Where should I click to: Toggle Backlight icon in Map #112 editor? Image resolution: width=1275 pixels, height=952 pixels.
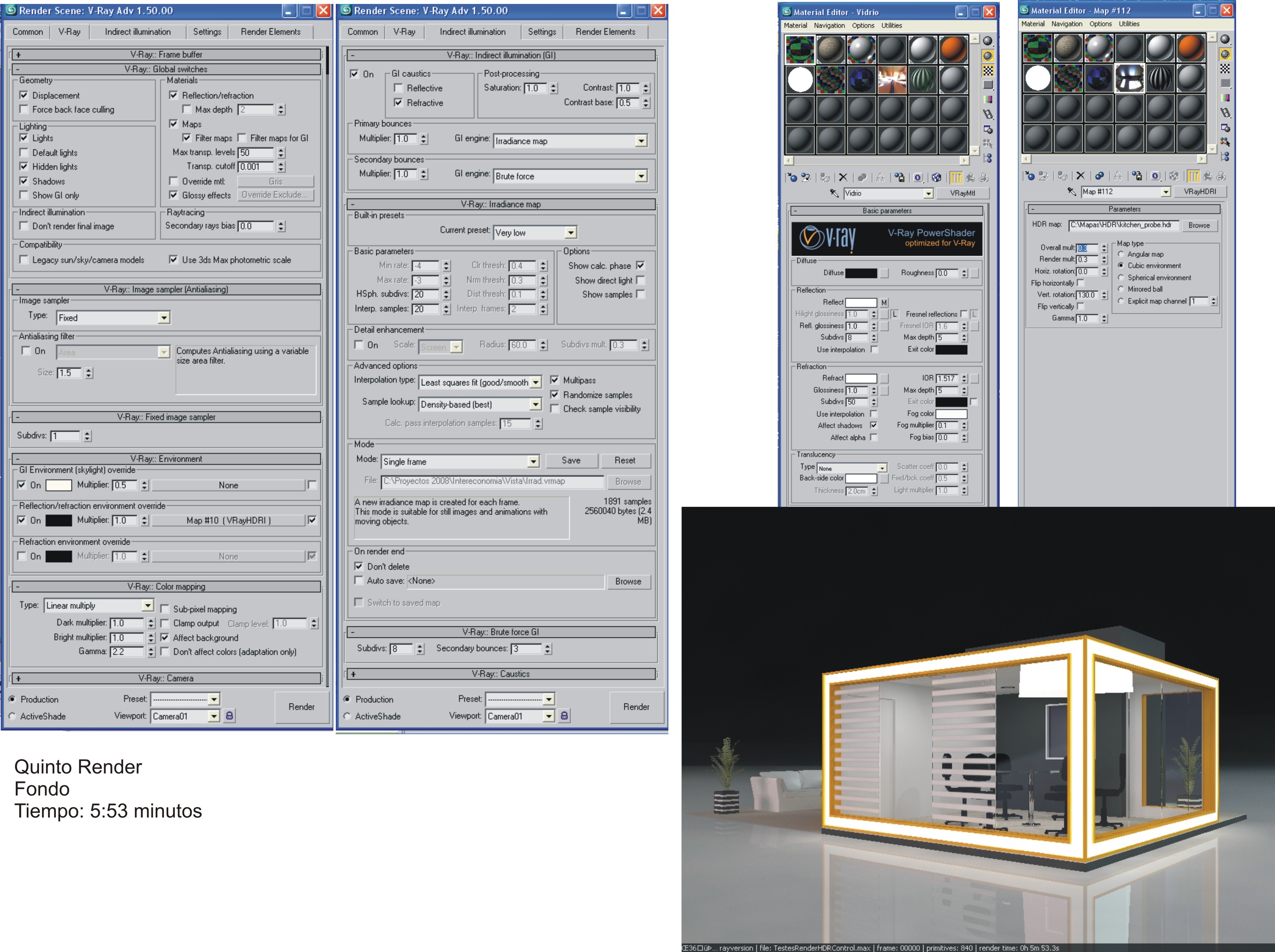pyautogui.click(x=1225, y=54)
